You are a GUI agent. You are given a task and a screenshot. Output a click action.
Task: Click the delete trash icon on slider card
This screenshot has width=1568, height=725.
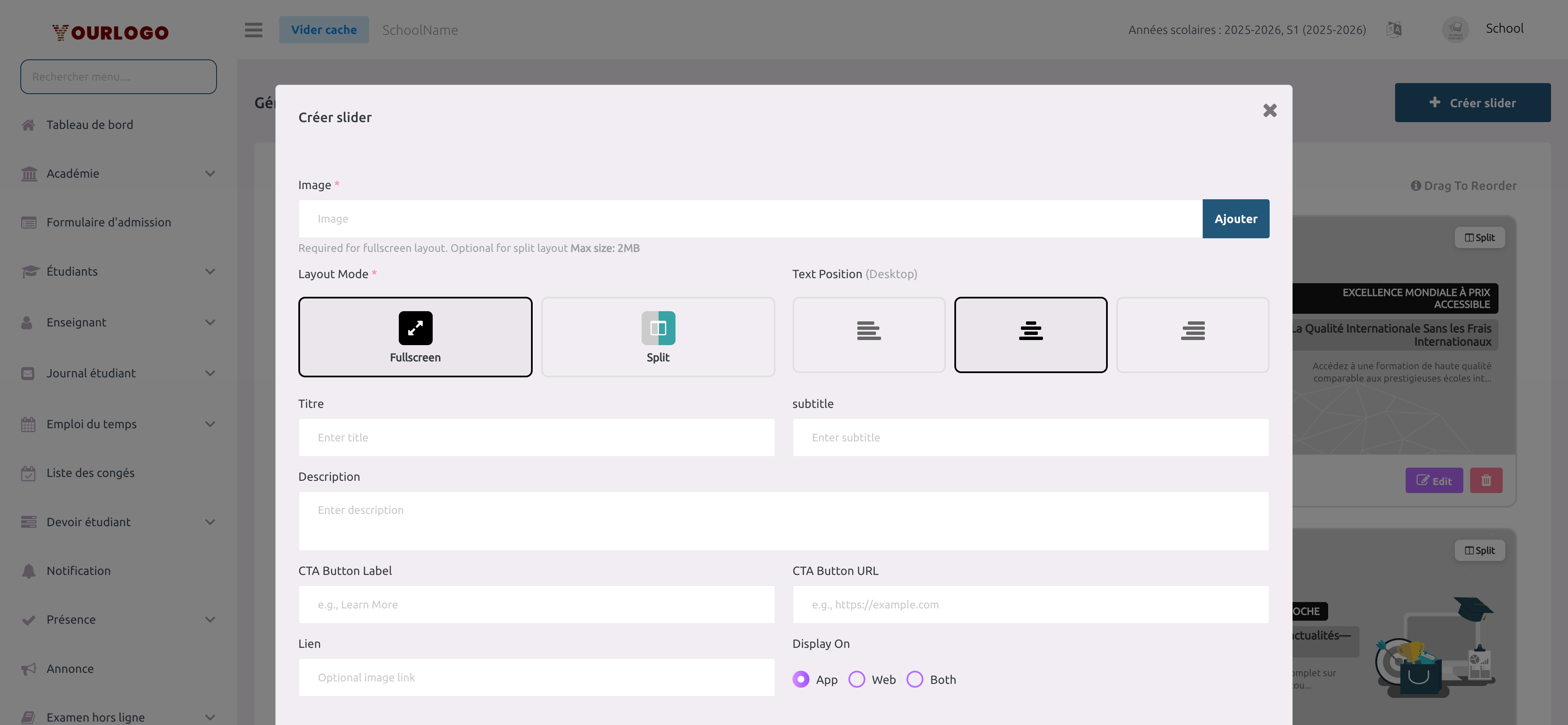(x=1487, y=480)
